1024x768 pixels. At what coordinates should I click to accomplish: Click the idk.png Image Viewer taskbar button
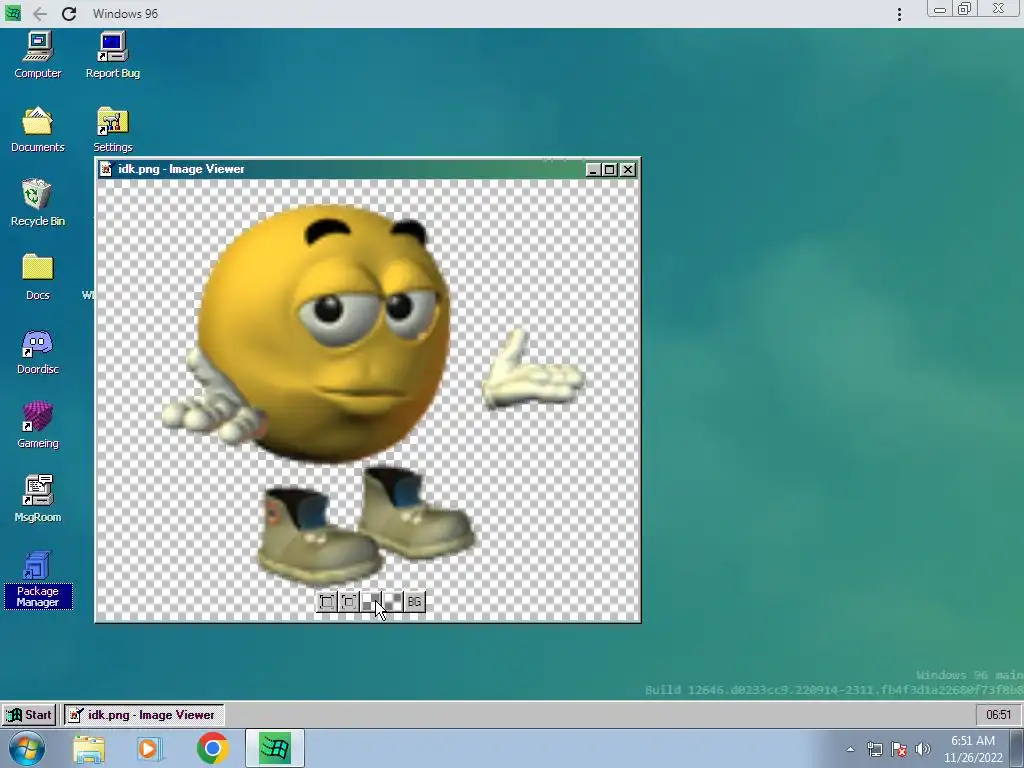(x=144, y=715)
